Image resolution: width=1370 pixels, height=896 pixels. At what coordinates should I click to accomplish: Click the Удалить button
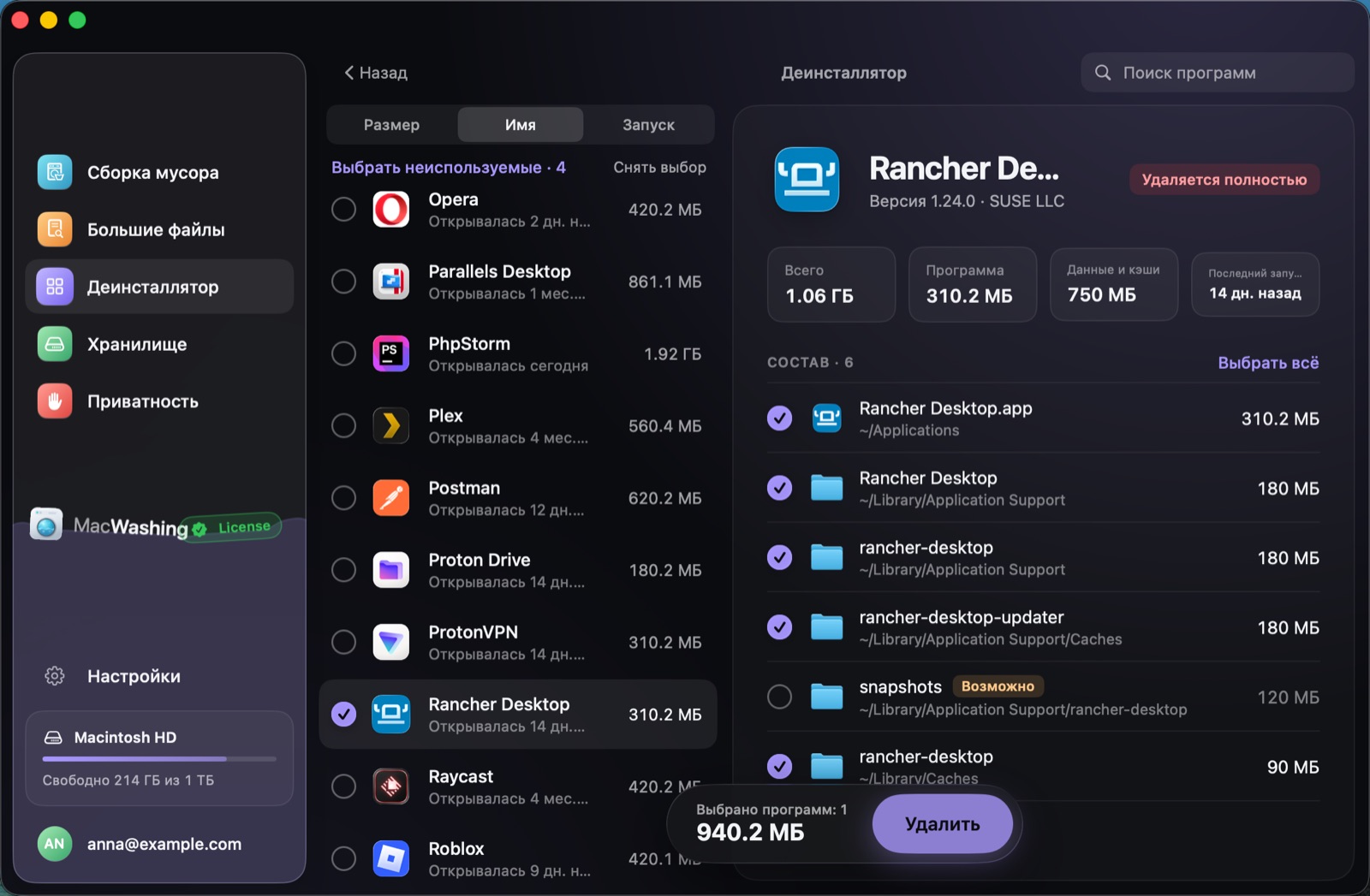pos(943,824)
